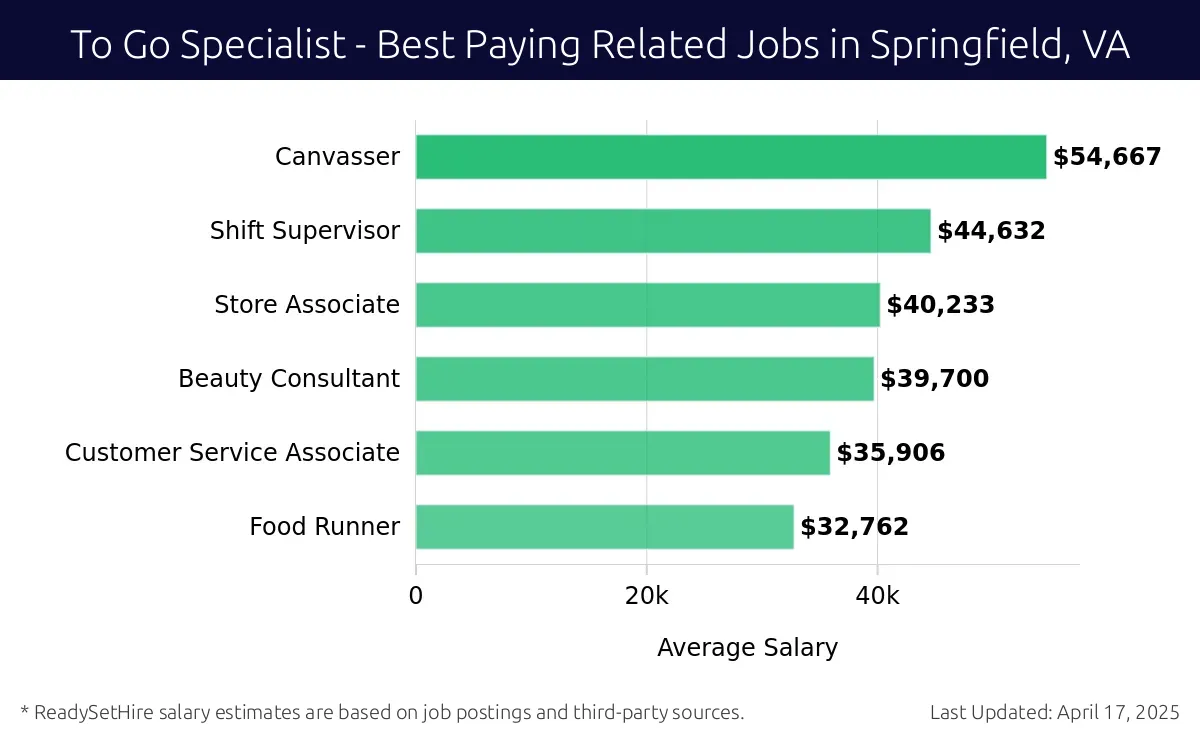
Task: Click the $44,632 salary label
Action: (x=991, y=231)
